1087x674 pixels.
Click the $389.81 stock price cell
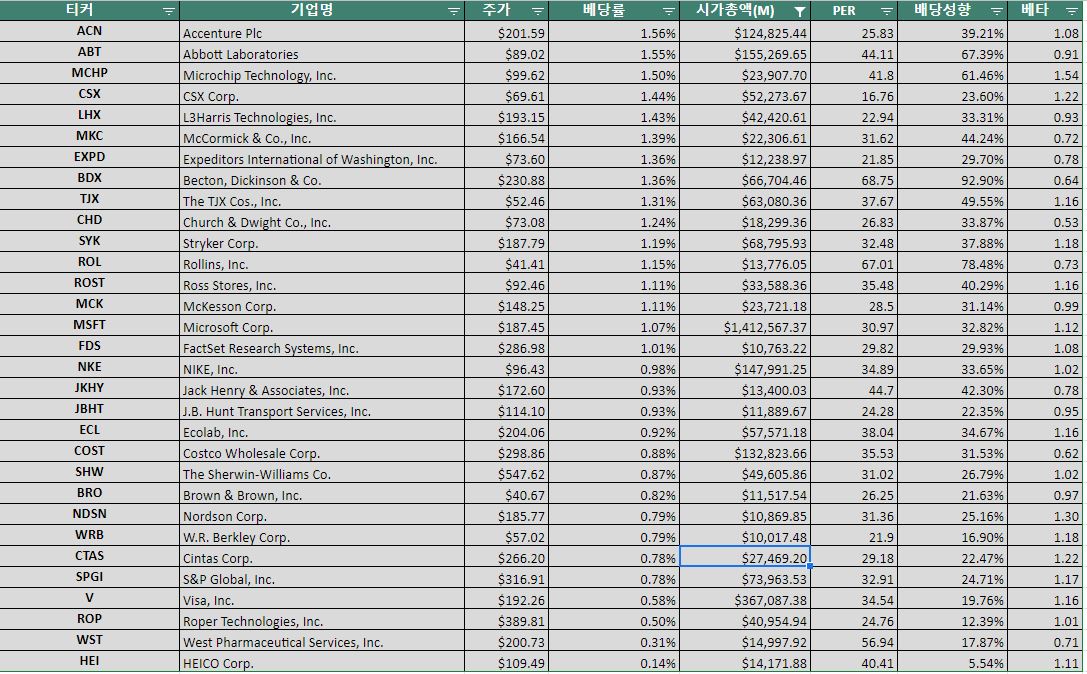(507, 619)
